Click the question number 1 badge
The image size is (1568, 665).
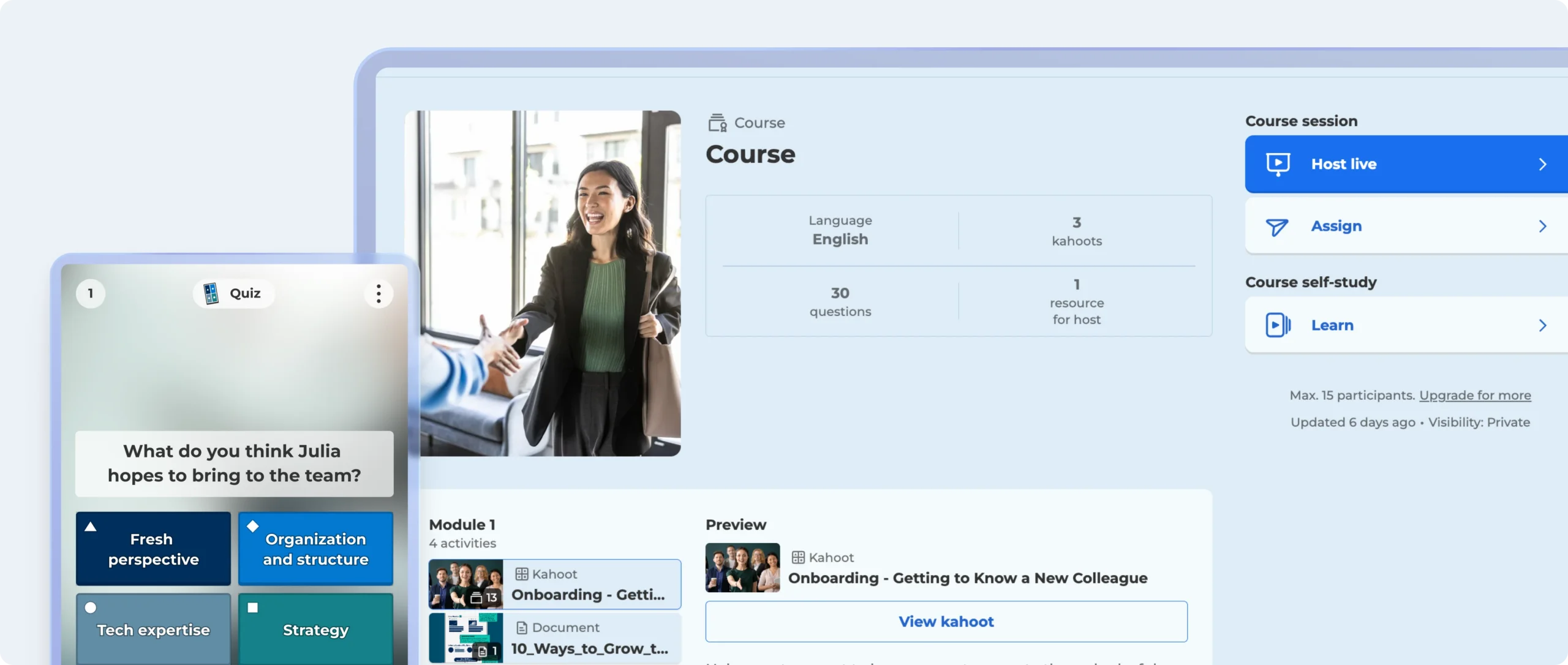(91, 293)
